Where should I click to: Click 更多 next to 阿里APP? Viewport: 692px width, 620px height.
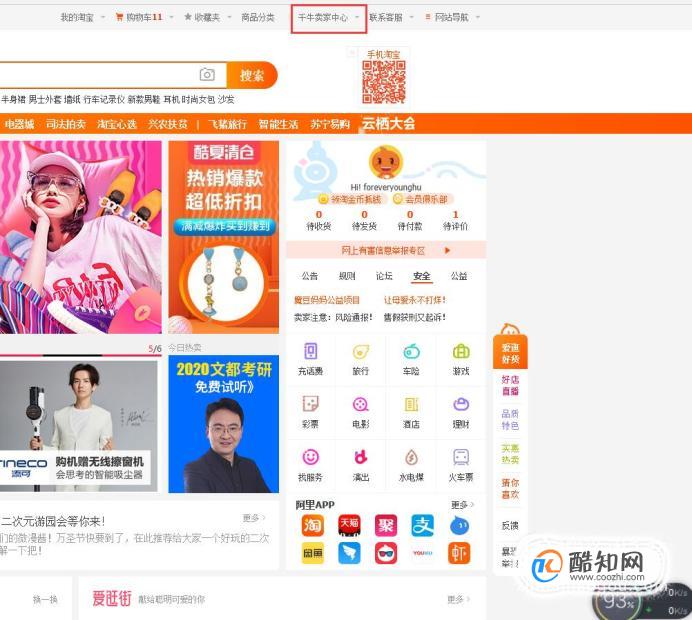tap(462, 504)
